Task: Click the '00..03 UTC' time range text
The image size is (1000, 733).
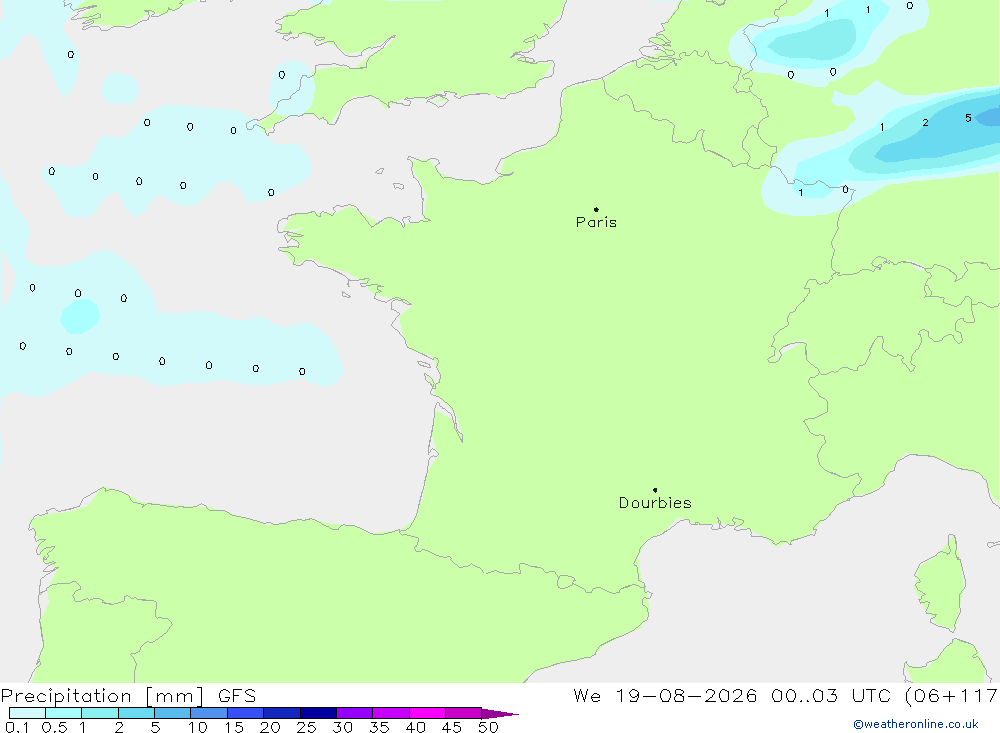Action: (x=831, y=696)
